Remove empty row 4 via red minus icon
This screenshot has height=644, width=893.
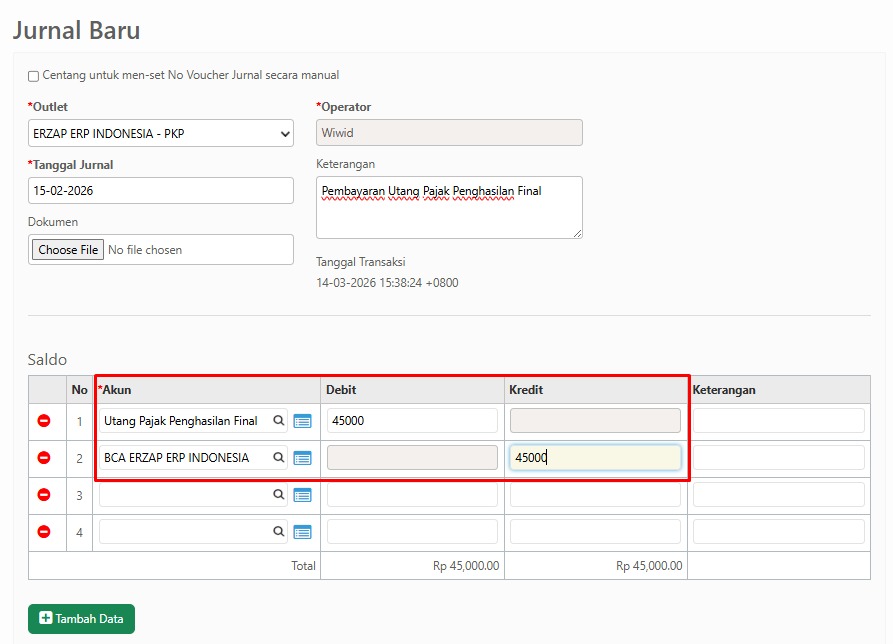pos(44,532)
